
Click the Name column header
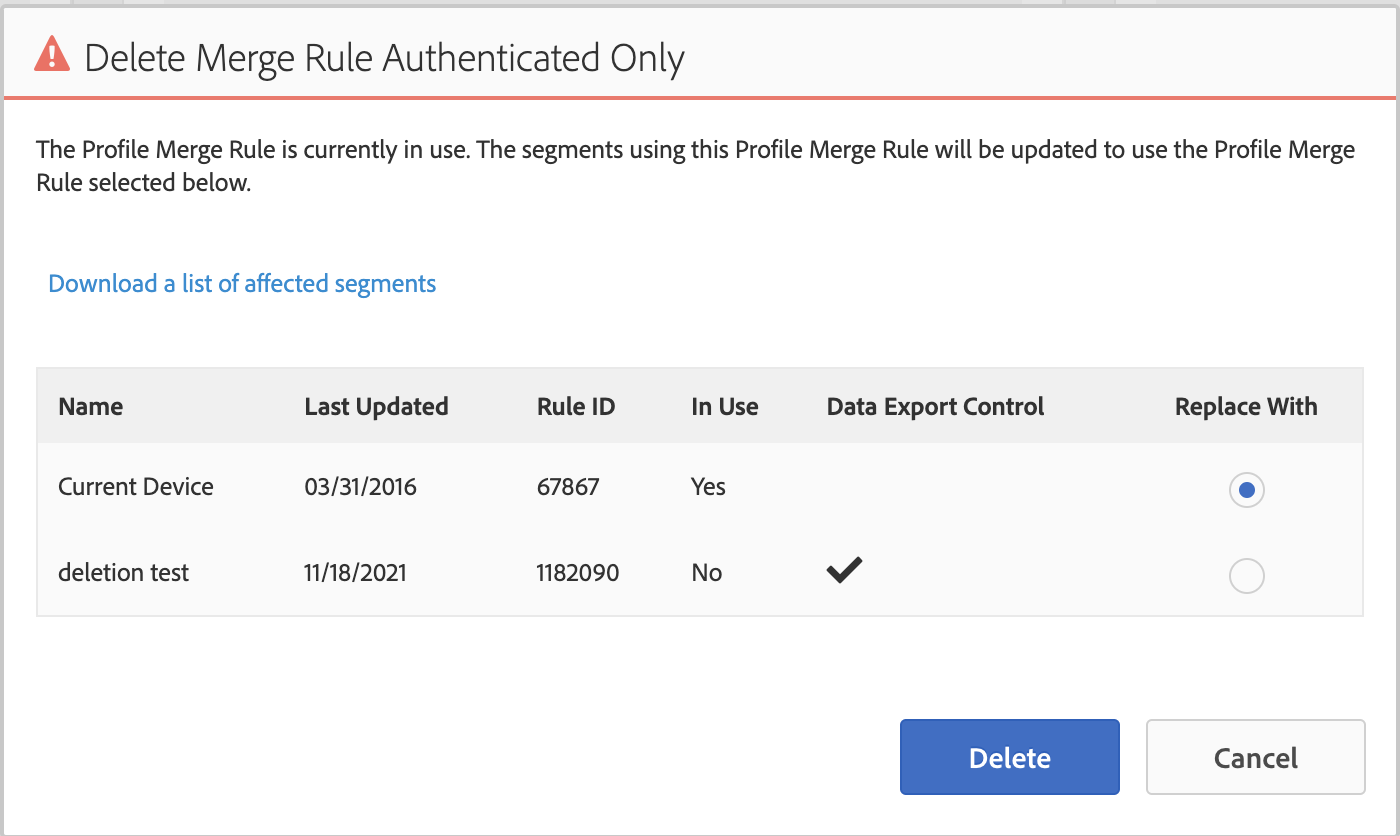(x=91, y=407)
